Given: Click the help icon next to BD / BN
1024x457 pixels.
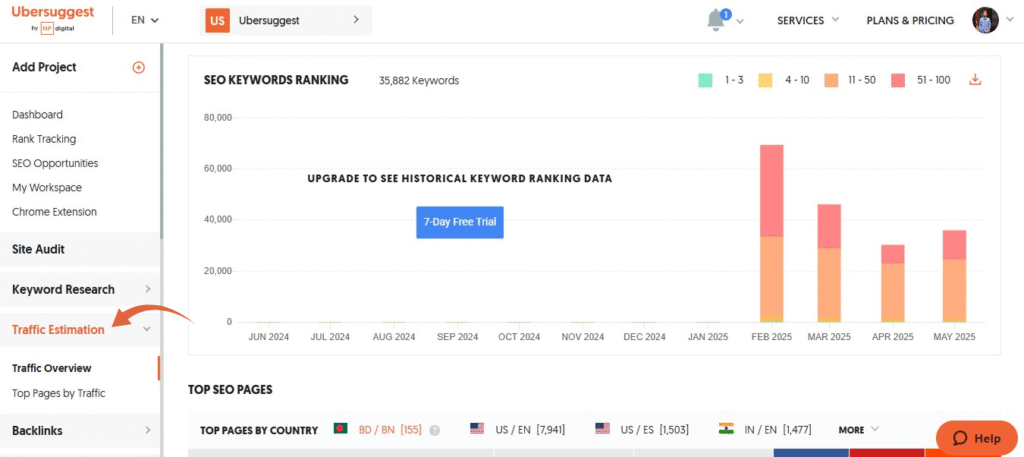Looking at the screenshot, I should pos(434,430).
